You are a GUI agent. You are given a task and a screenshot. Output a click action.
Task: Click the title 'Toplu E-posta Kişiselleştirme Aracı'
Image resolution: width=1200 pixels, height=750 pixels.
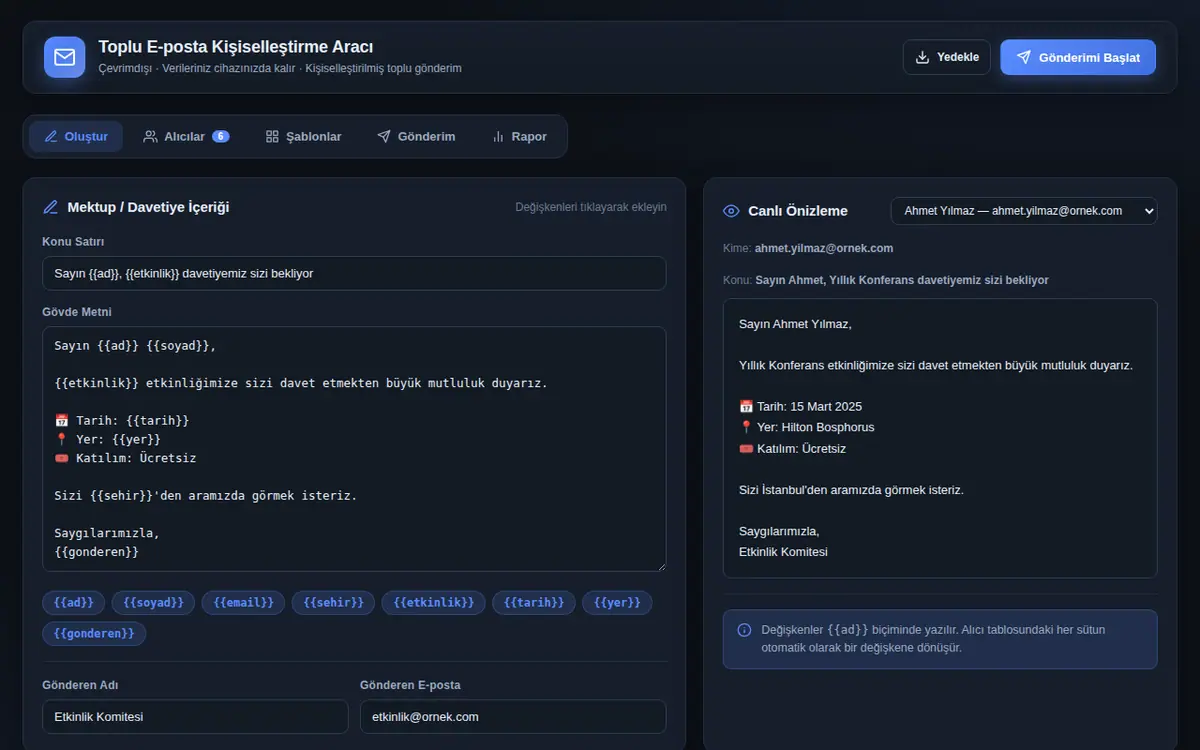pos(236,47)
